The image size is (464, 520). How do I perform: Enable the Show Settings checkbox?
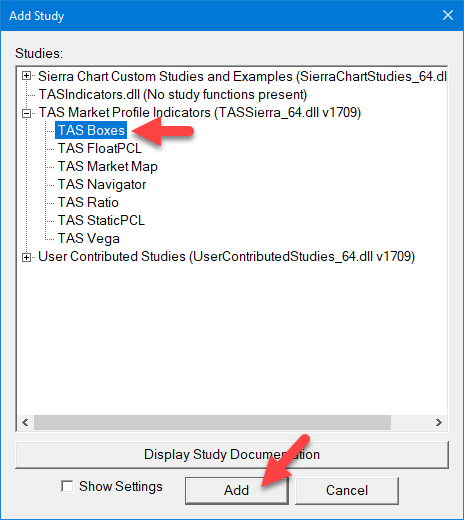click(x=67, y=486)
